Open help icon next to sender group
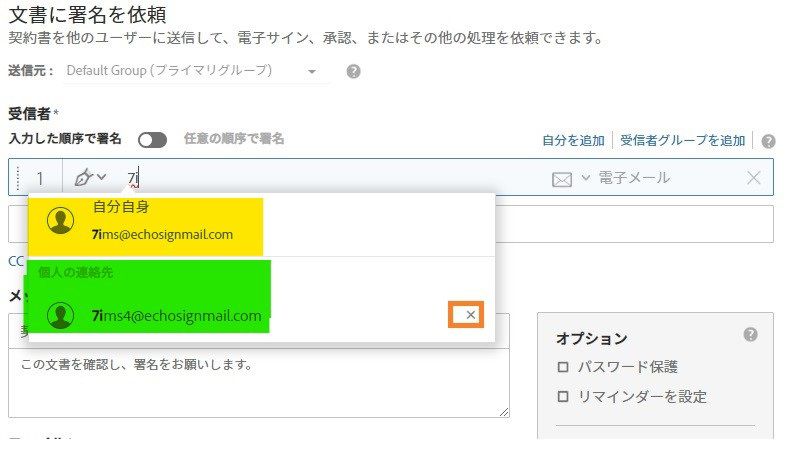Viewport: 800px width, 449px height. pos(353,72)
